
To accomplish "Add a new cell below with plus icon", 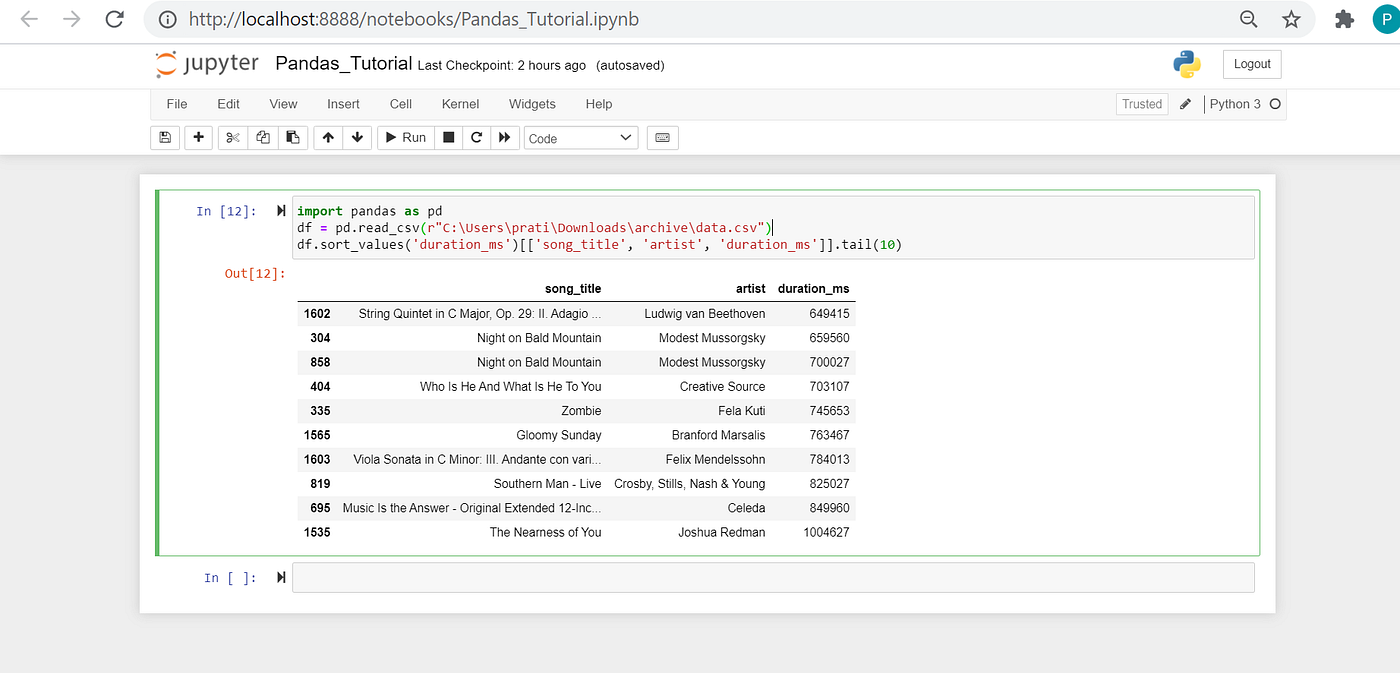I will pos(198,137).
